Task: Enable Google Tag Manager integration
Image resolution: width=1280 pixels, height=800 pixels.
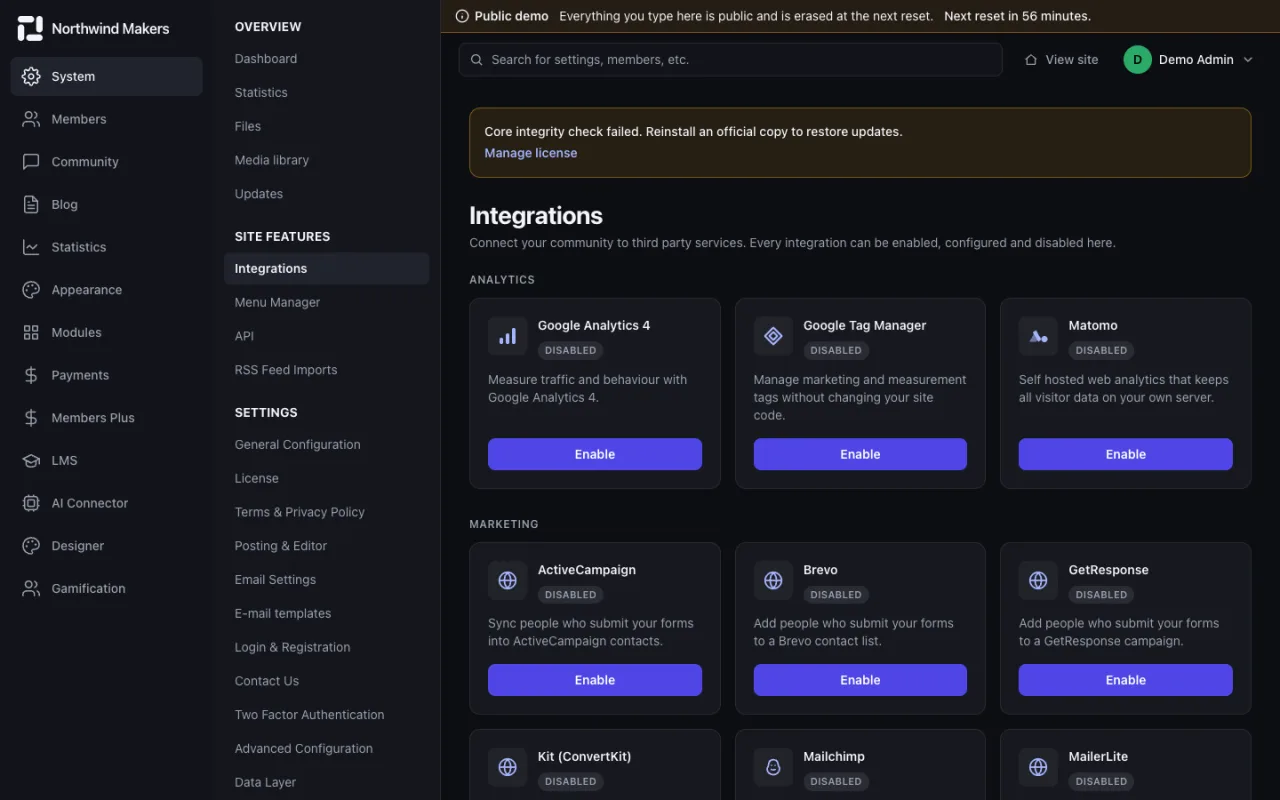Action: 860,454
